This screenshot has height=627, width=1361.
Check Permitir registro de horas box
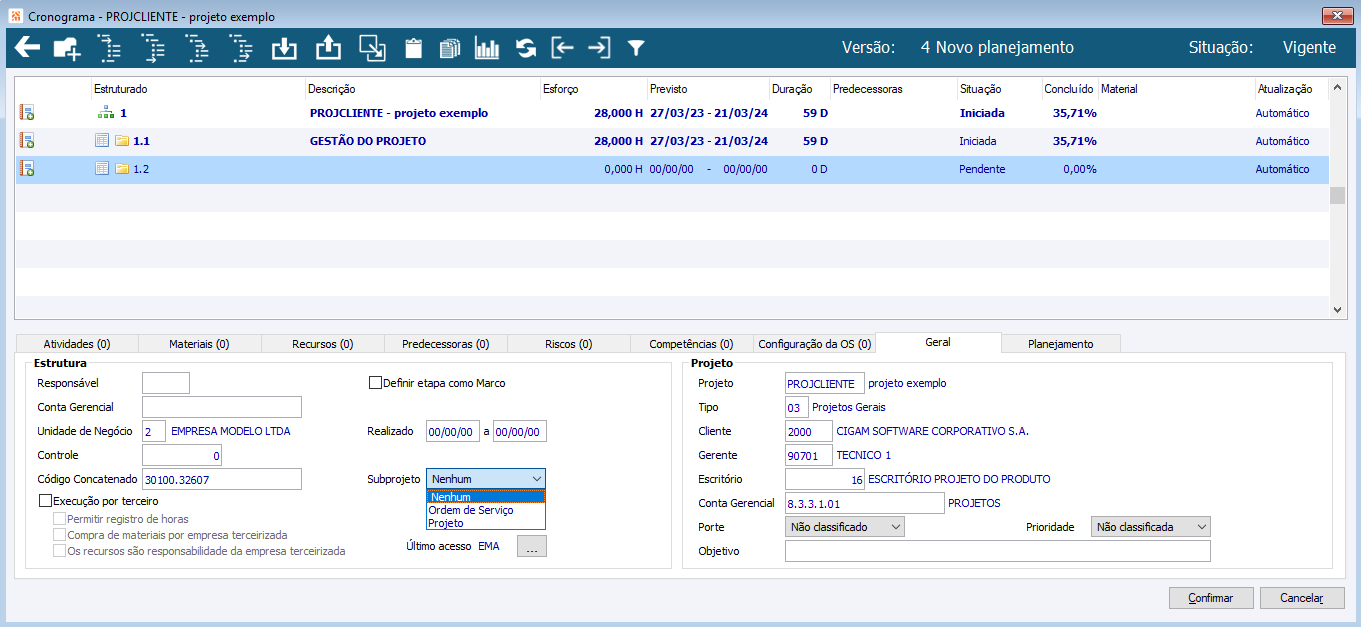pyautogui.click(x=60, y=519)
